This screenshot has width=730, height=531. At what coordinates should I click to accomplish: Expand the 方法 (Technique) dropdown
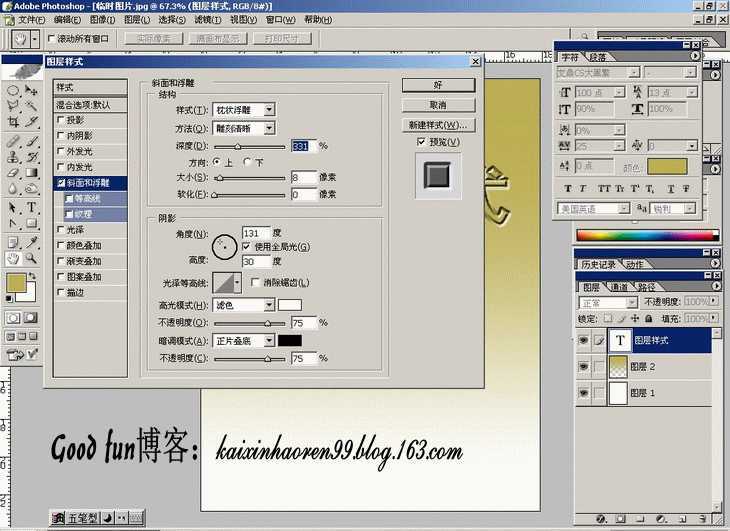tap(271, 128)
